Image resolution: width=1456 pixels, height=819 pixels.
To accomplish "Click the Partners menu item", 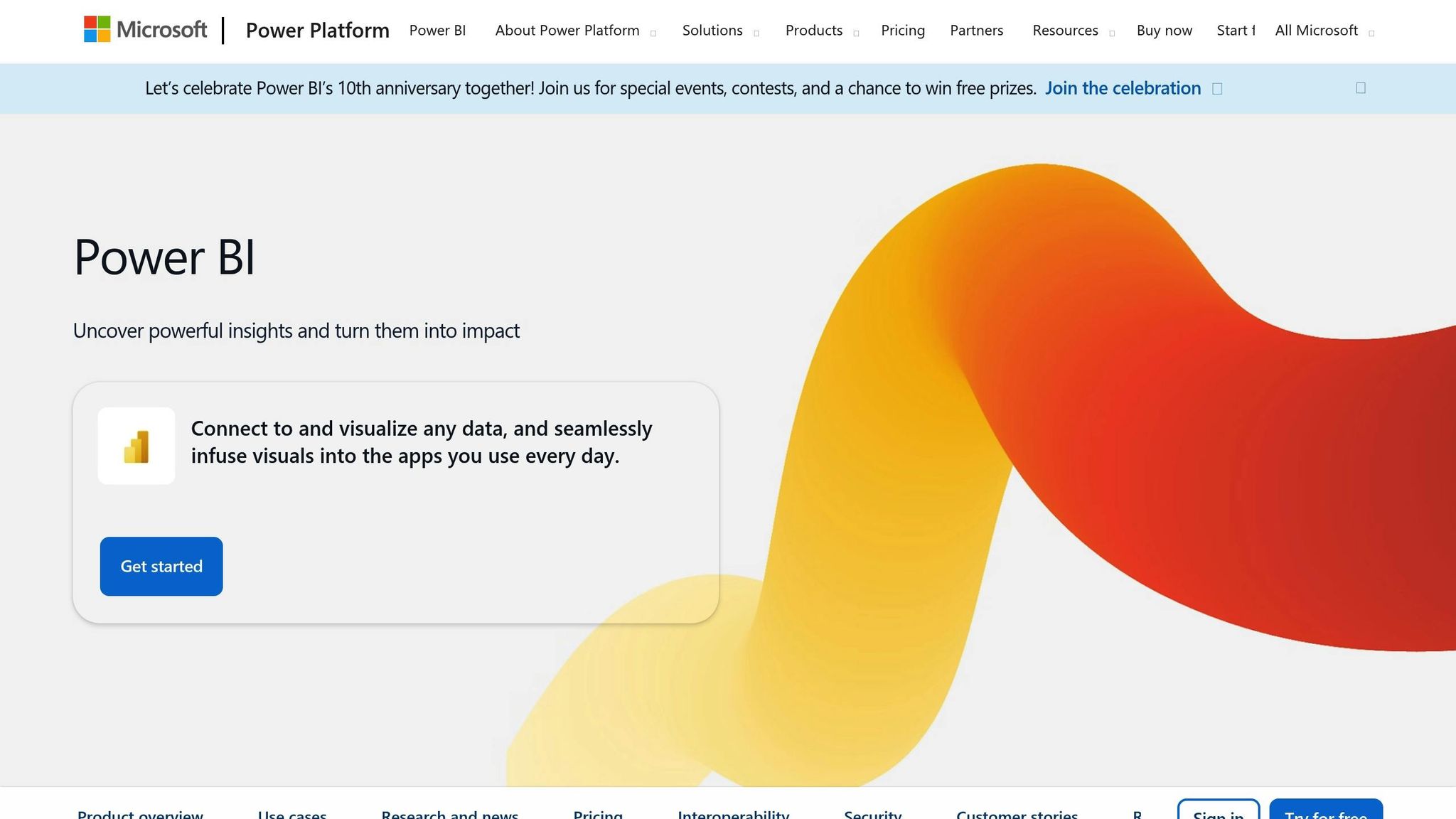I will (x=976, y=31).
